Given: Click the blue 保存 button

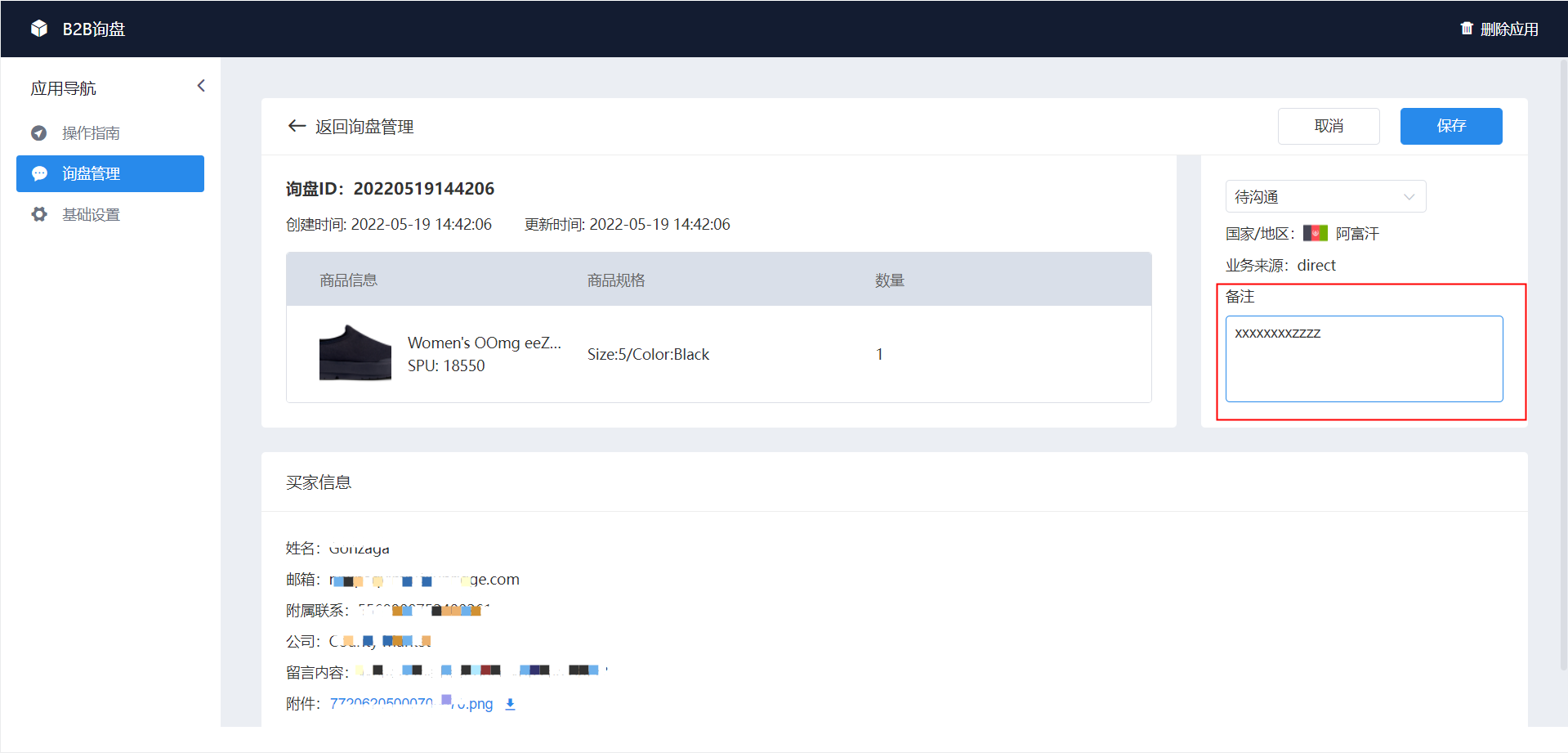Looking at the screenshot, I should coord(1451,126).
